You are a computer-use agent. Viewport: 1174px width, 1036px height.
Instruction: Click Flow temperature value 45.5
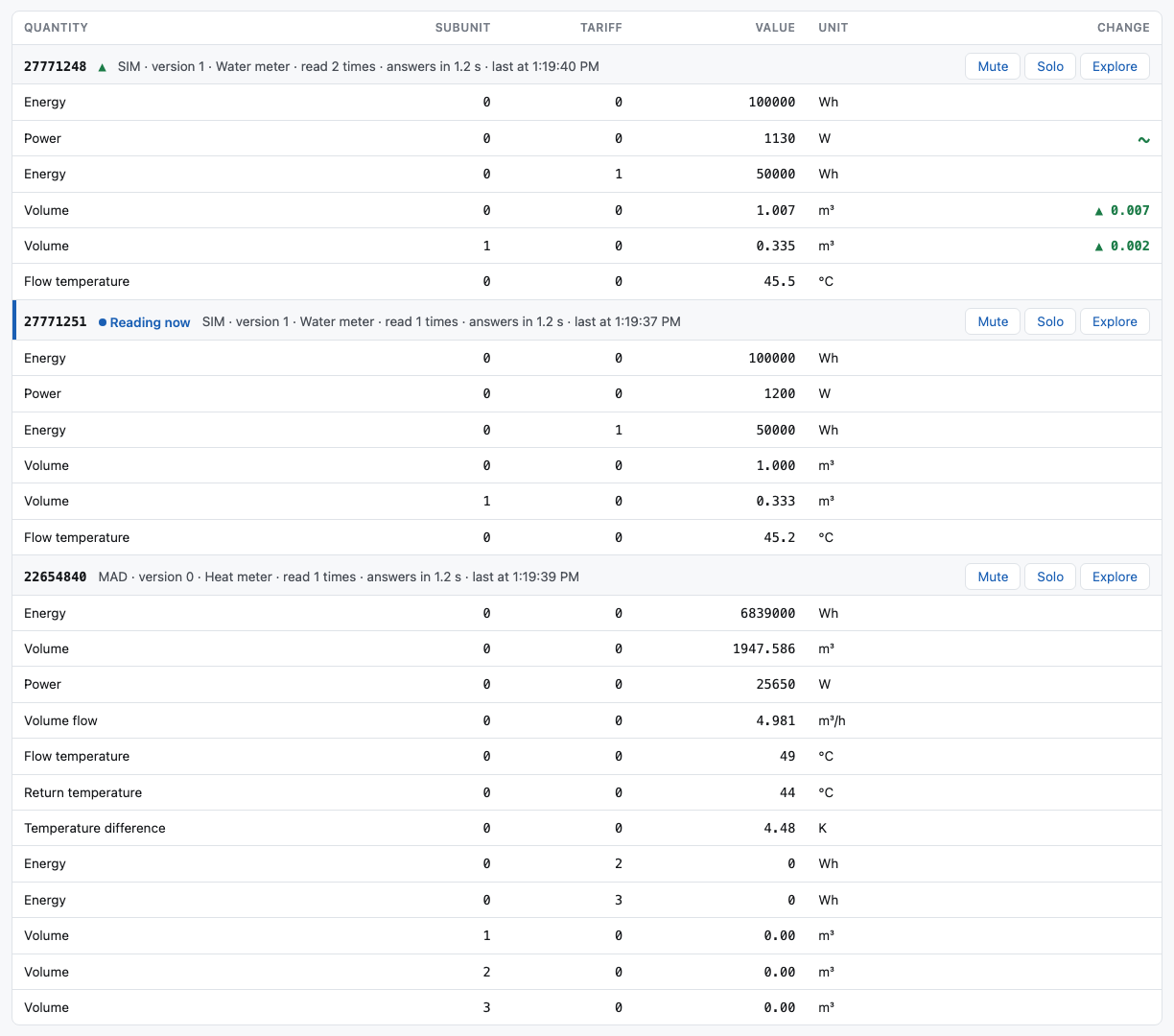click(780, 281)
